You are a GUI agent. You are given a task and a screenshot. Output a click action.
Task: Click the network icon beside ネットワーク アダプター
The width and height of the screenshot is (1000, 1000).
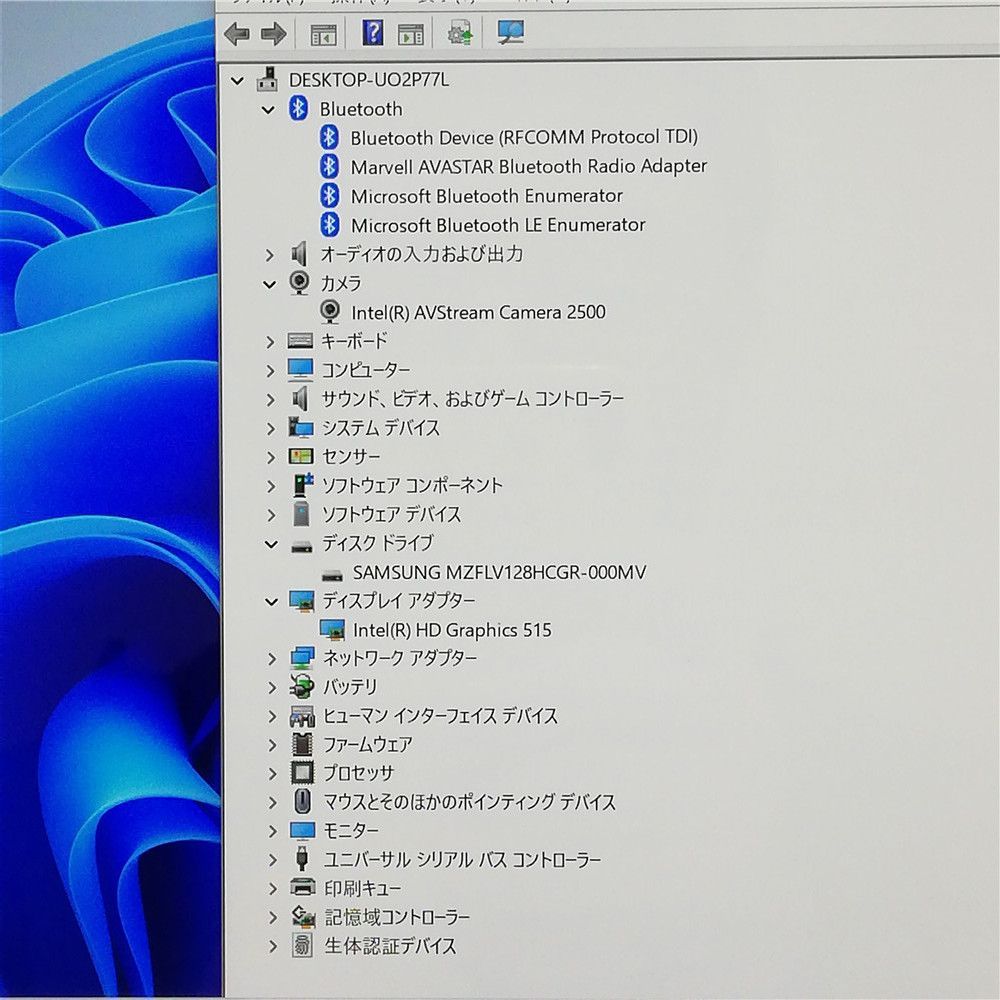tap(302, 658)
